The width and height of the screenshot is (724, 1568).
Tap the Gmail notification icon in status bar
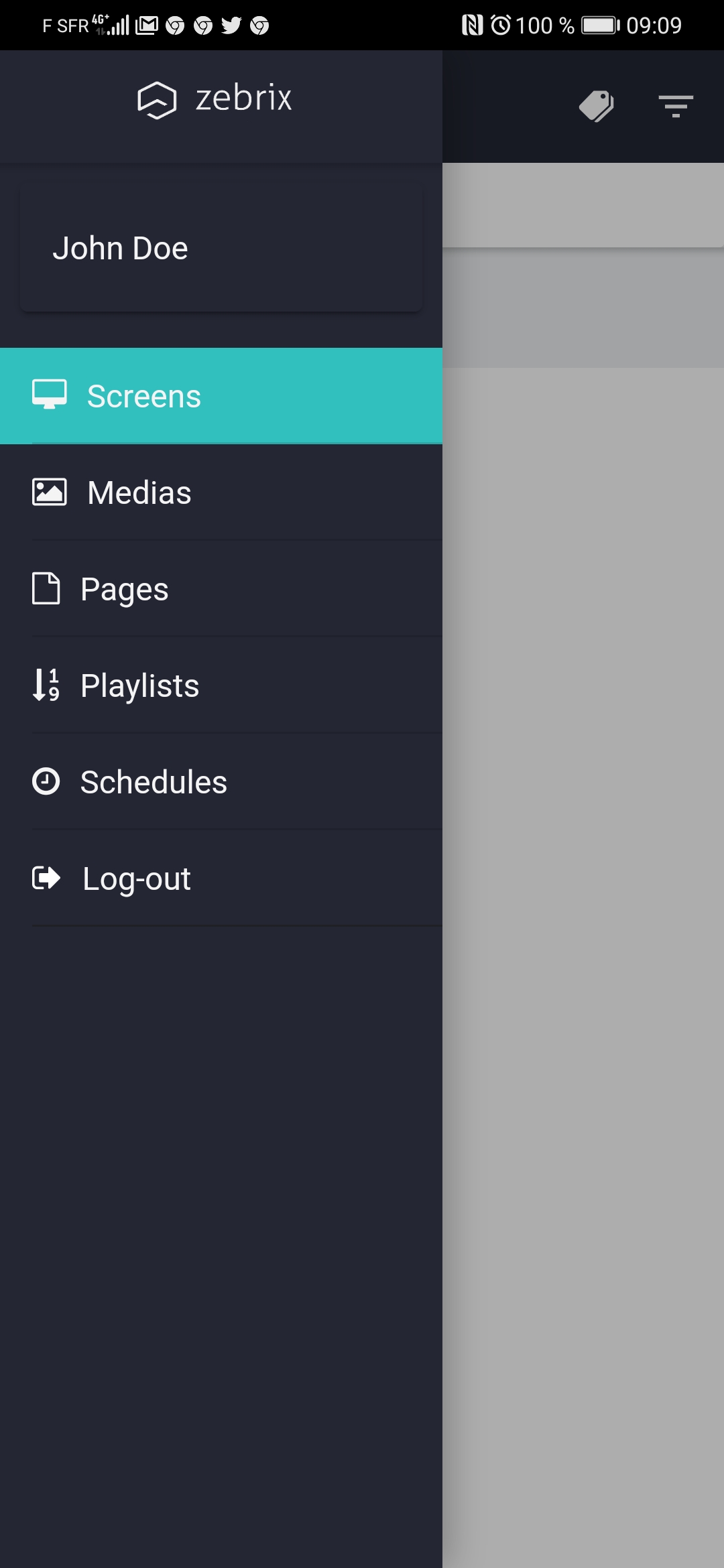tap(147, 25)
